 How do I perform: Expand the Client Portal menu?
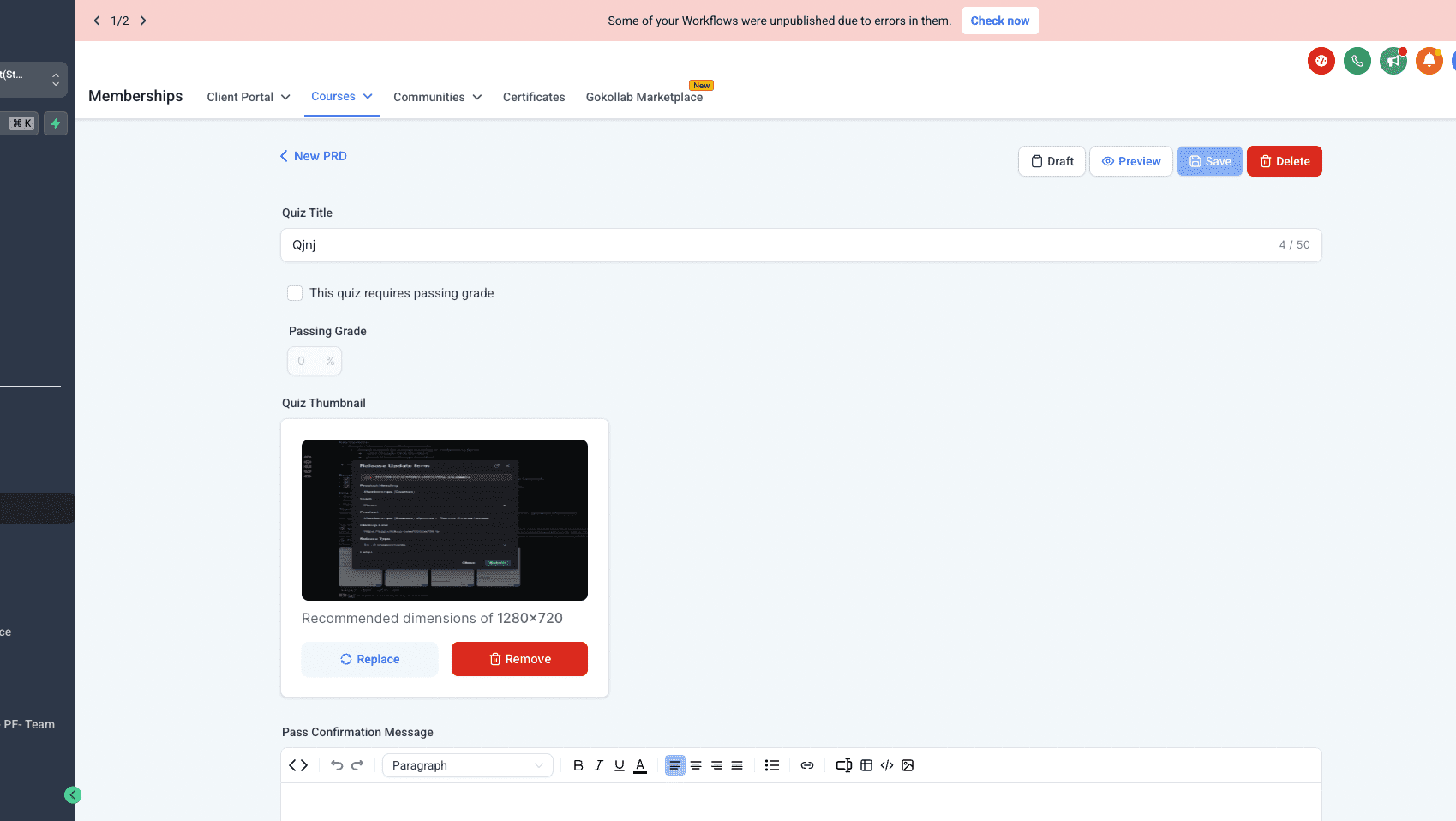[x=249, y=97]
